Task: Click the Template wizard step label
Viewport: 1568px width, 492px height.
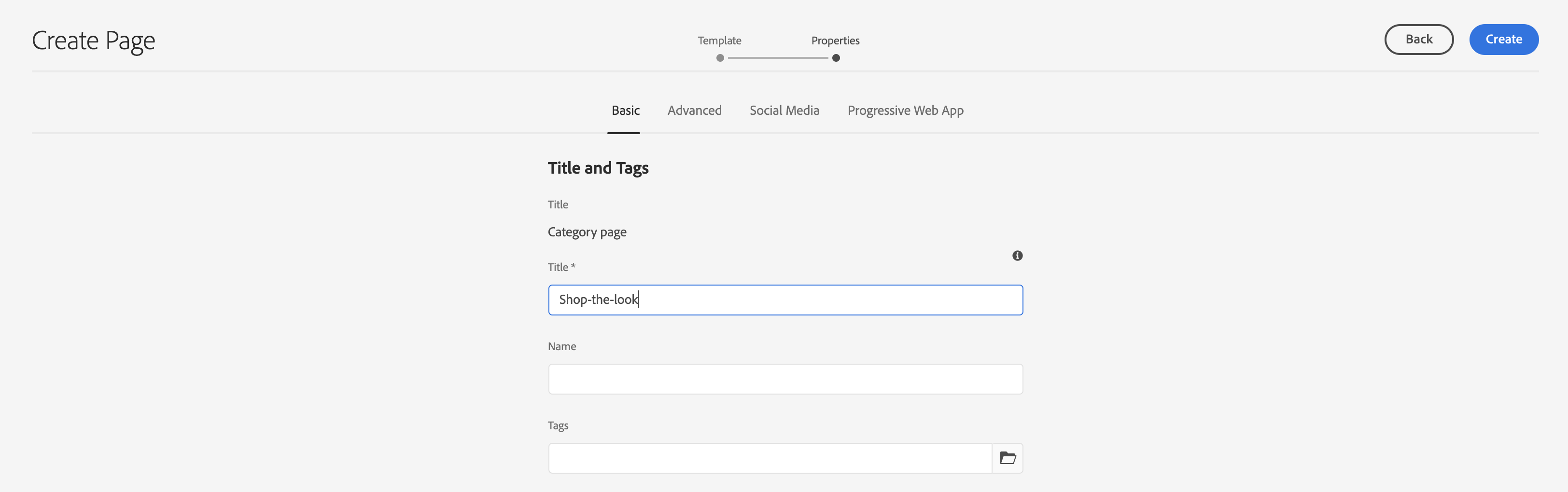Action: click(719, 41)
